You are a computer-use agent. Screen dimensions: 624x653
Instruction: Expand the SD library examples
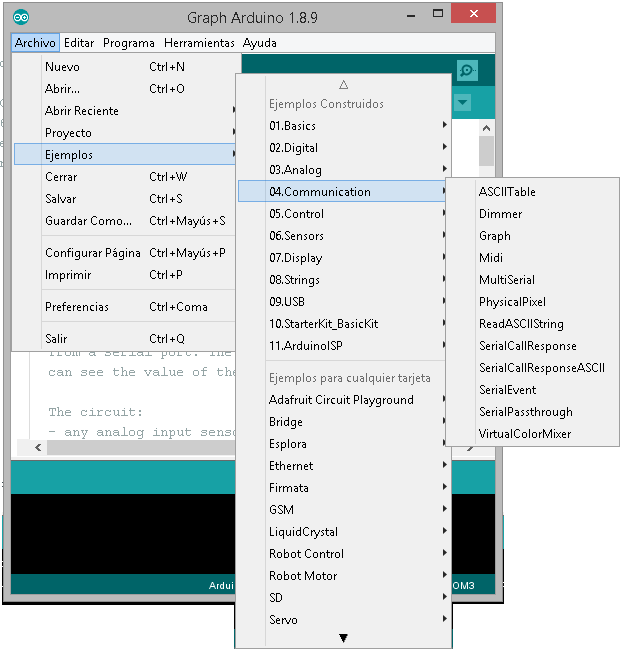coord(344,598)
